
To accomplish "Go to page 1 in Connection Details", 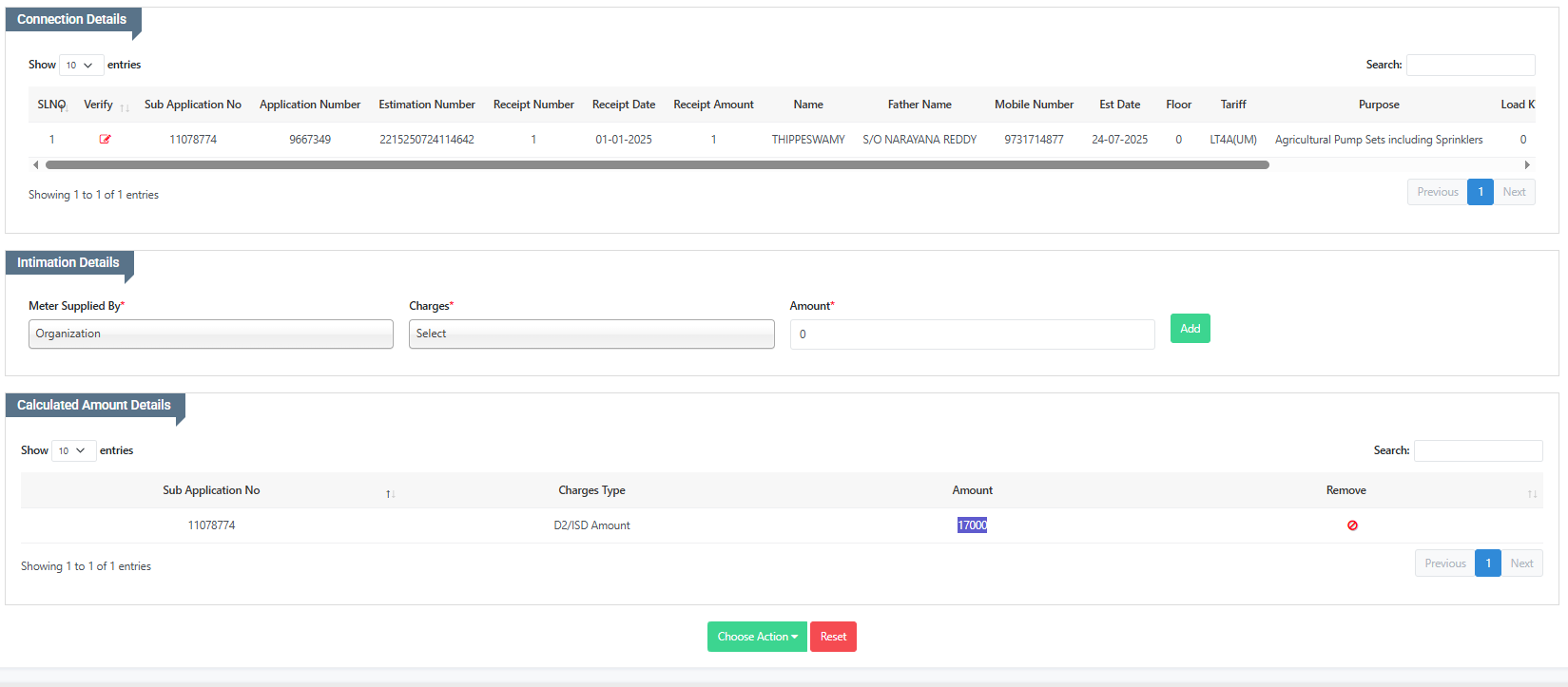I will click(1480, 192).
